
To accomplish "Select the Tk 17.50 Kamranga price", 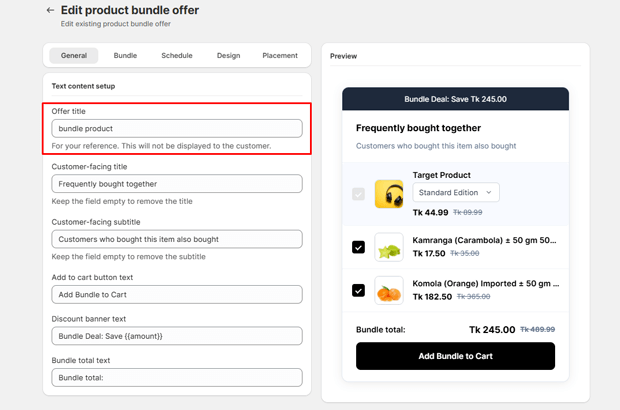I will pos(429,253).
